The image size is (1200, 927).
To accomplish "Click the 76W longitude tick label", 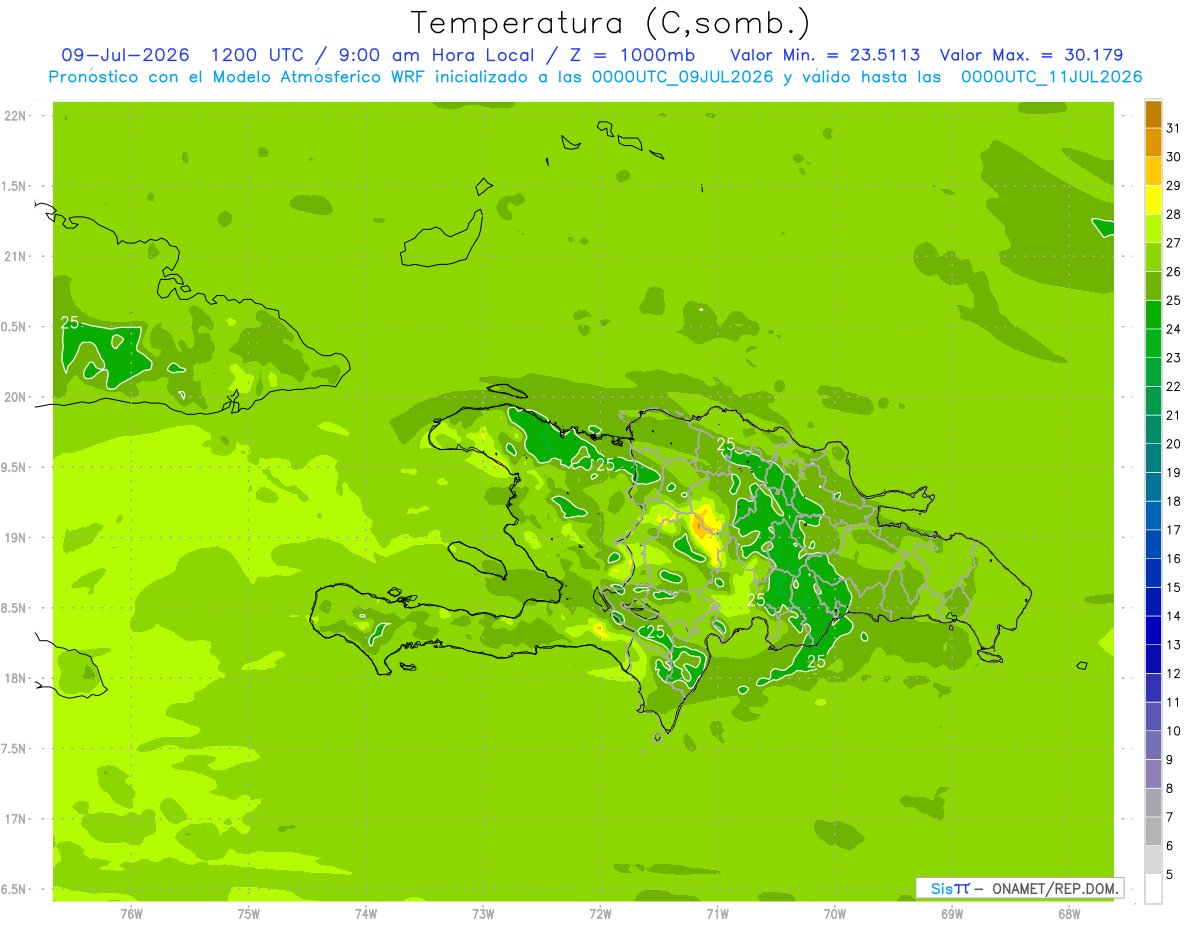I will 131,913.
